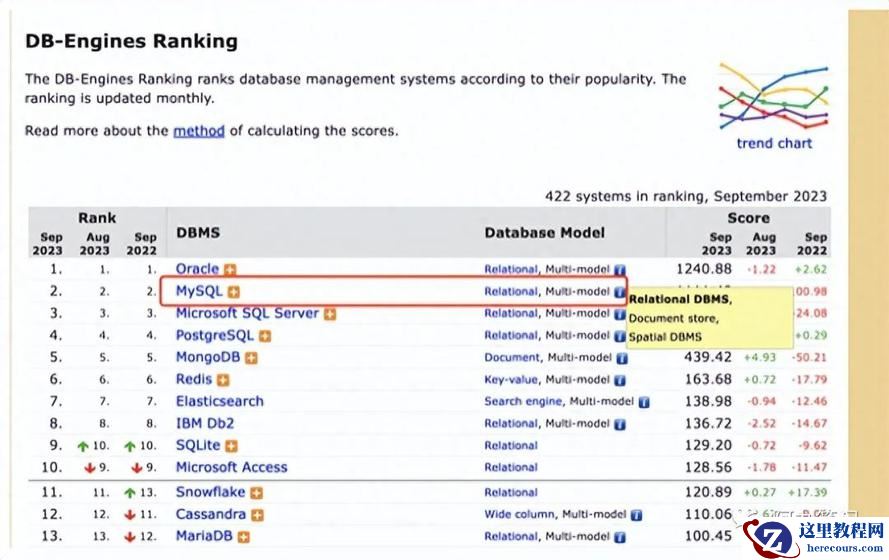Select the score value 439.42

(x=708, y=357)
